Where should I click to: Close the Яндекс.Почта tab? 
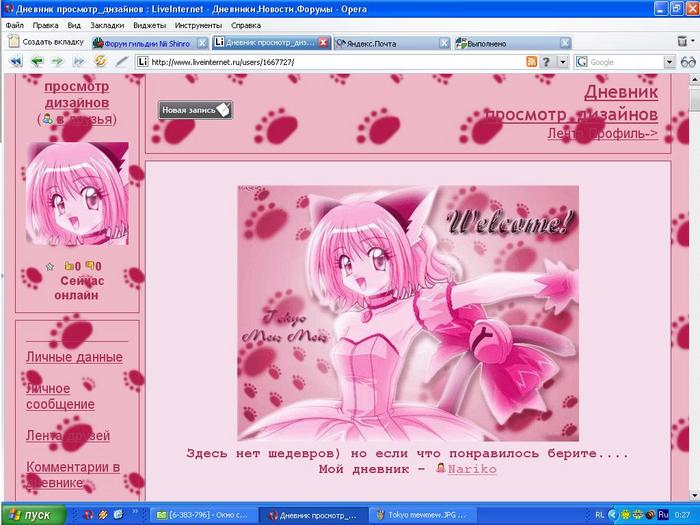click(444, 43)
